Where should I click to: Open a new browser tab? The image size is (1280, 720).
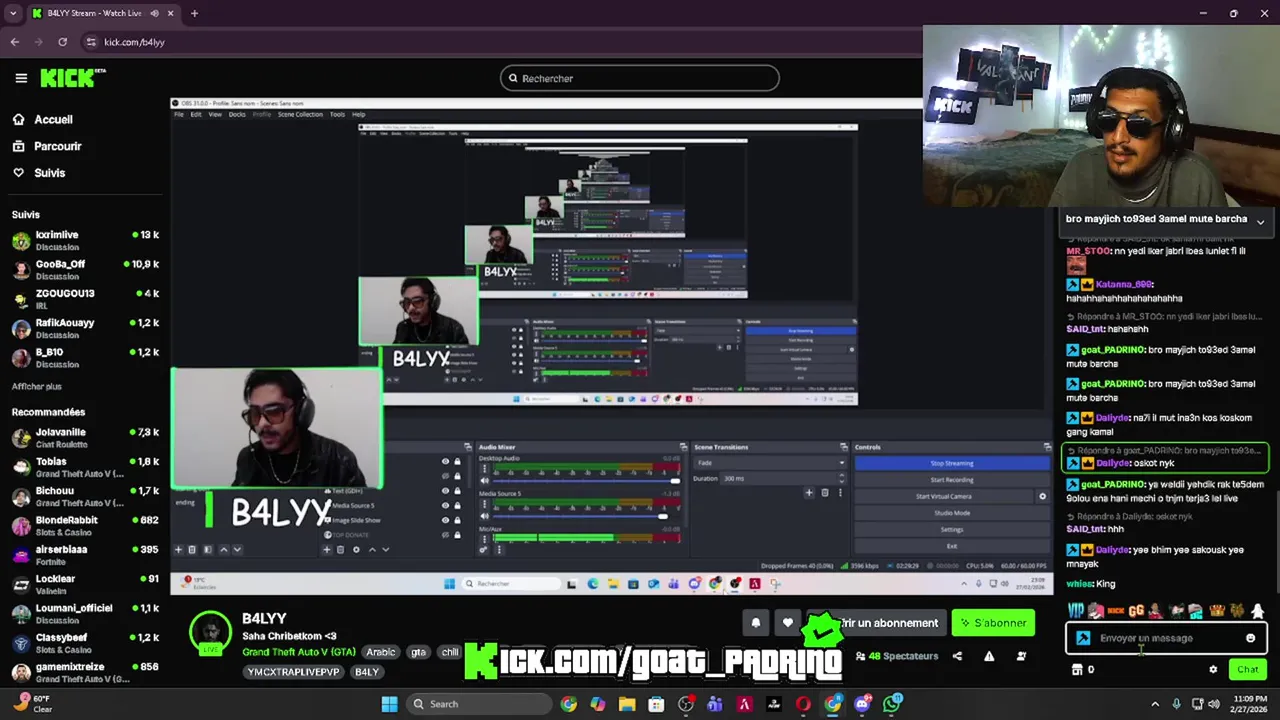click(x=194, y=13)
